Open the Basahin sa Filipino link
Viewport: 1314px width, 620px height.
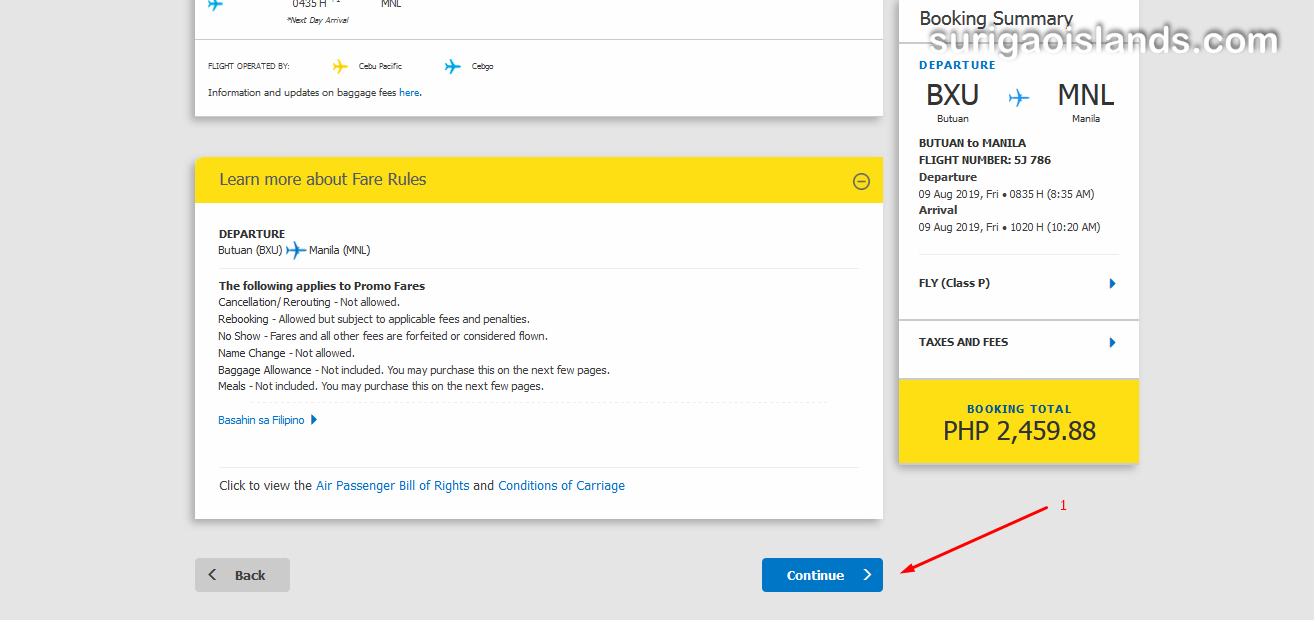coord(267,420)
